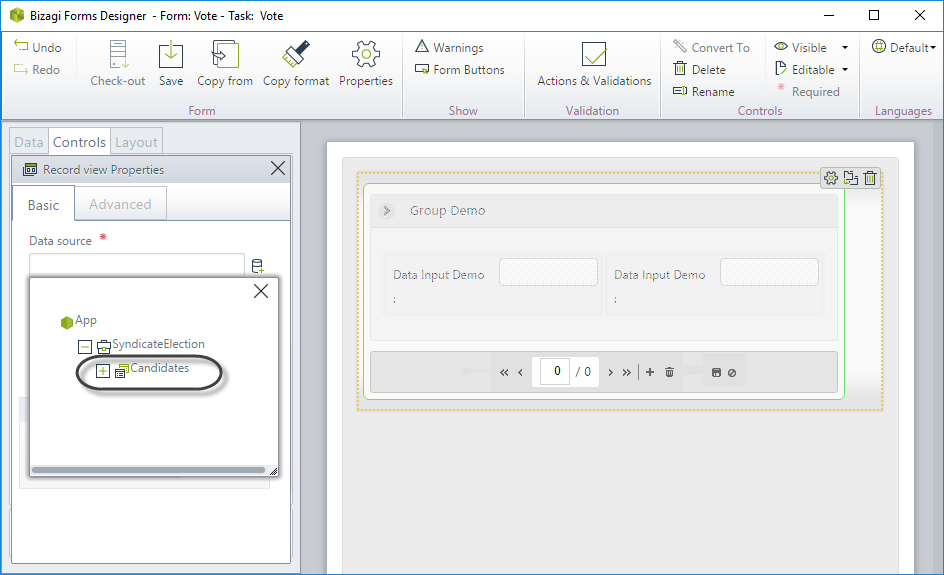Go to next record in pager

pos(610,373)
